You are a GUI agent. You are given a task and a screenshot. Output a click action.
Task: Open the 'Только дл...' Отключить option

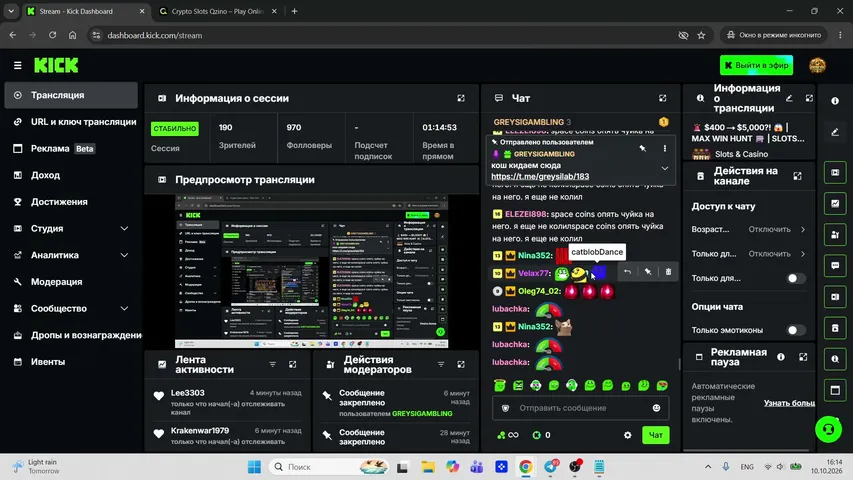click(776, 254)
